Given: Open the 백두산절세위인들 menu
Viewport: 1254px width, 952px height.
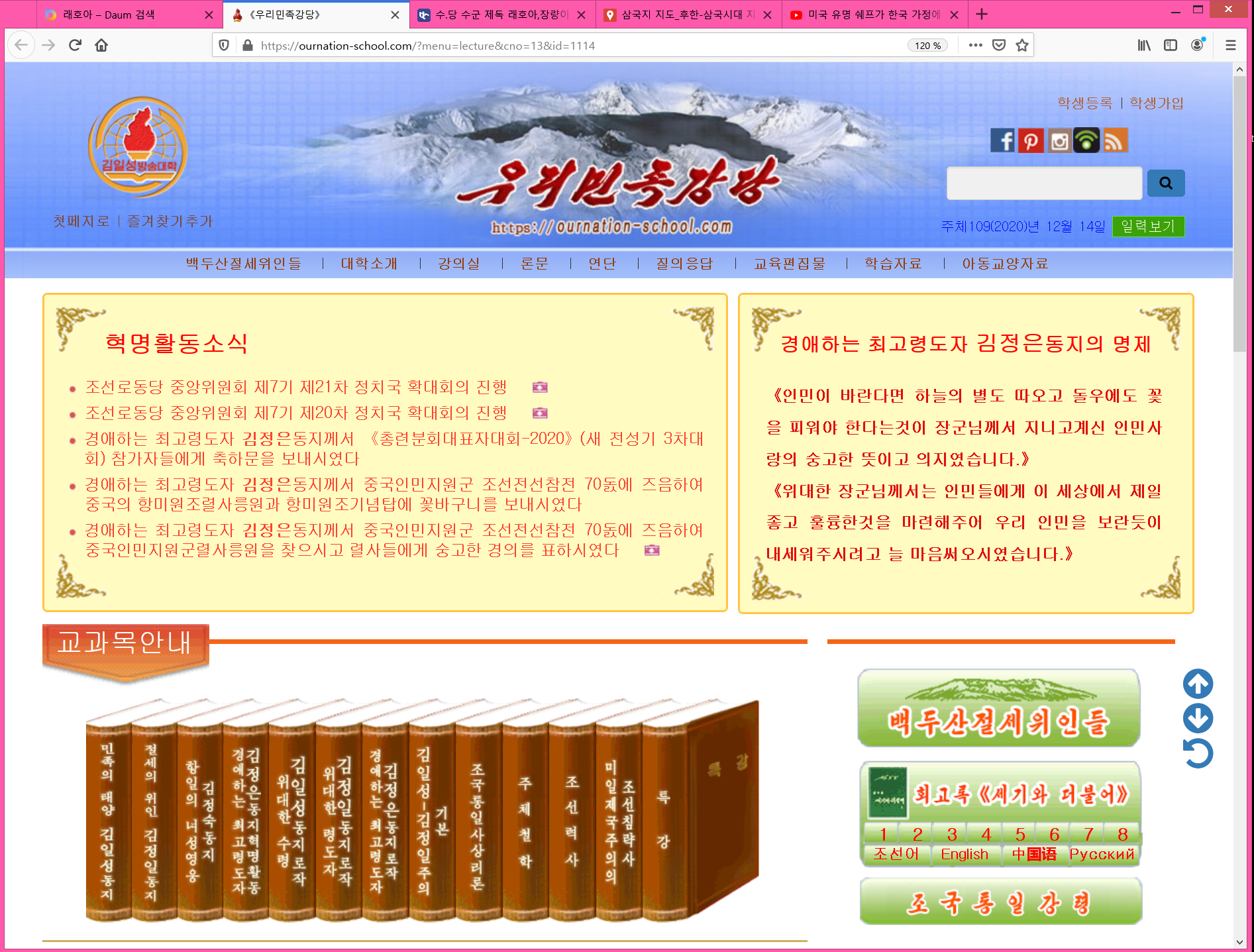Looking at the screenshot, I should [x=243, y=264].
